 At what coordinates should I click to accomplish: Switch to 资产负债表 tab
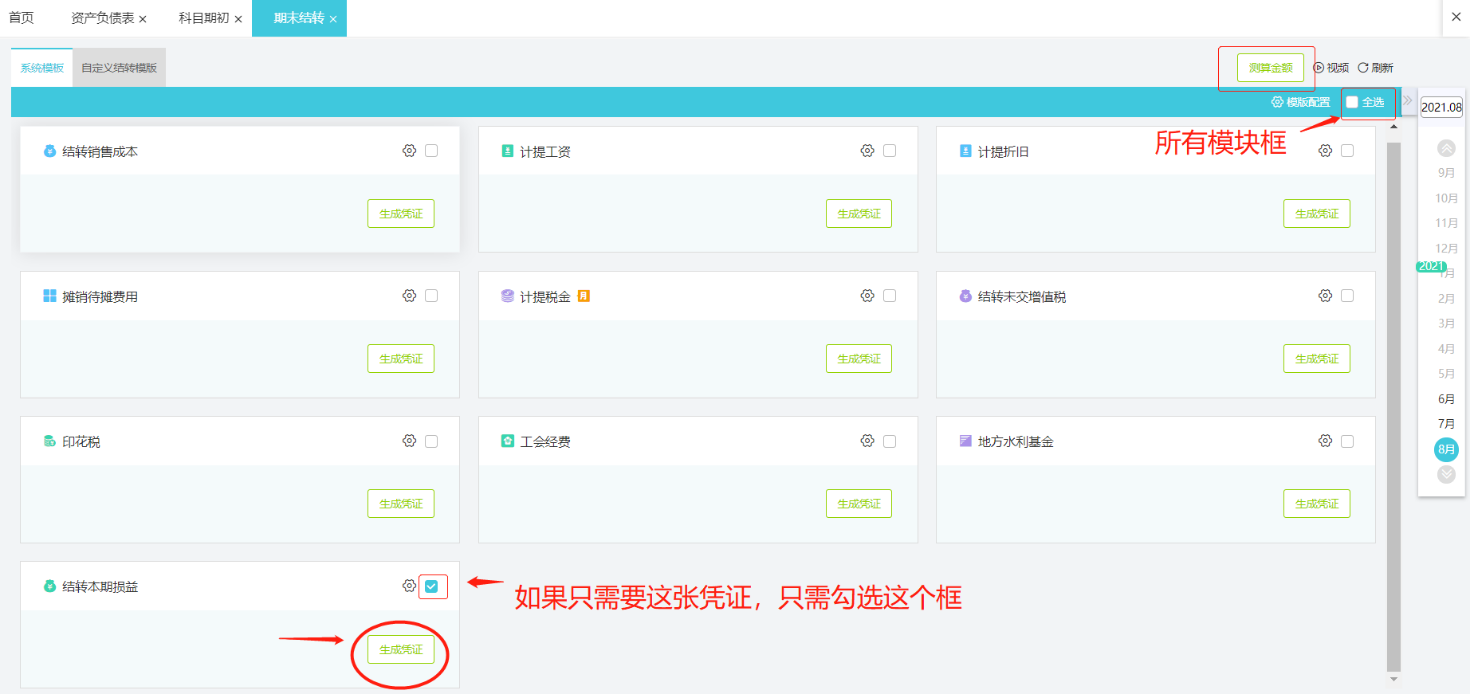(103, 18)
